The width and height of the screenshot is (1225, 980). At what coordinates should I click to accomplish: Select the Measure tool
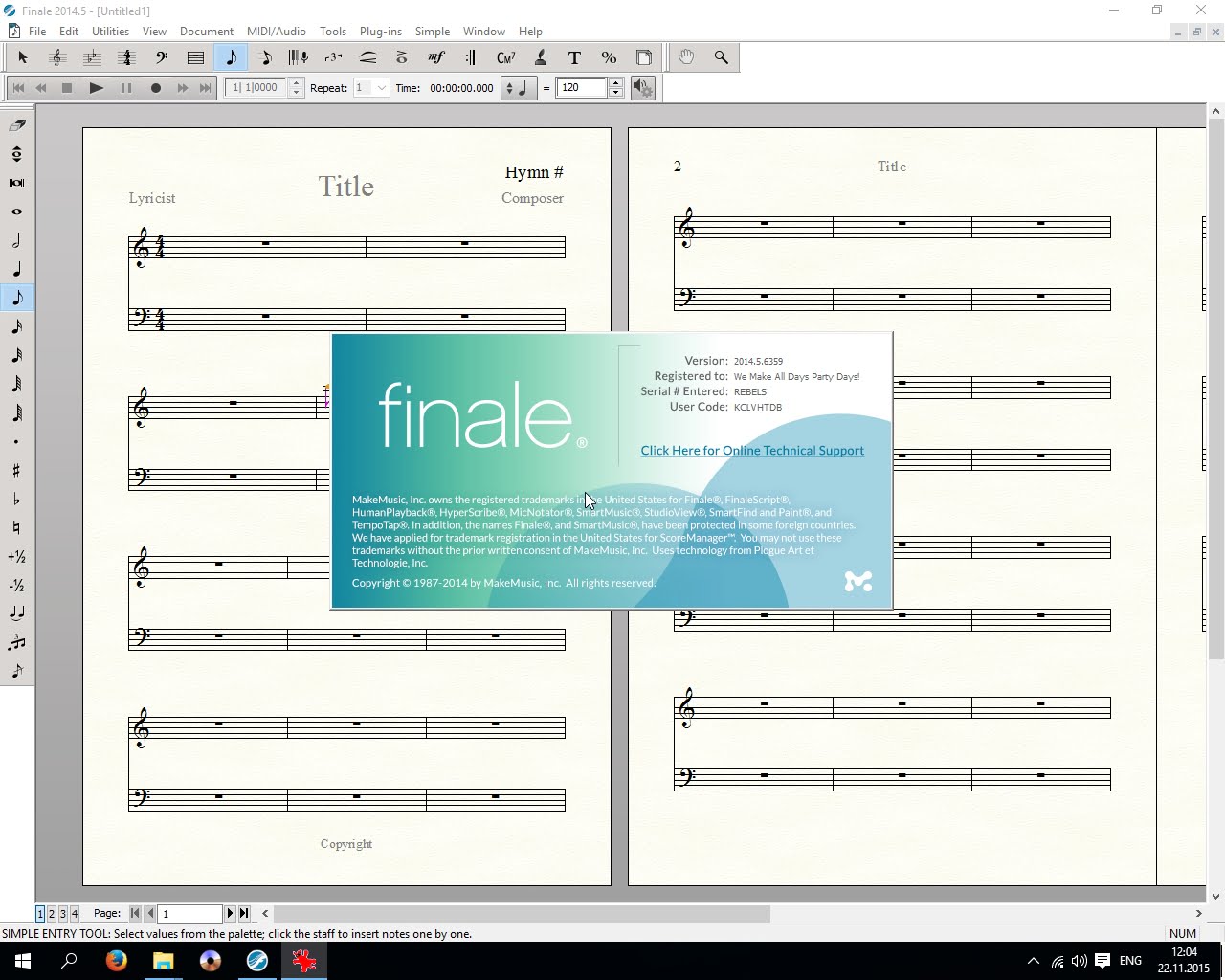coord(195,57)
